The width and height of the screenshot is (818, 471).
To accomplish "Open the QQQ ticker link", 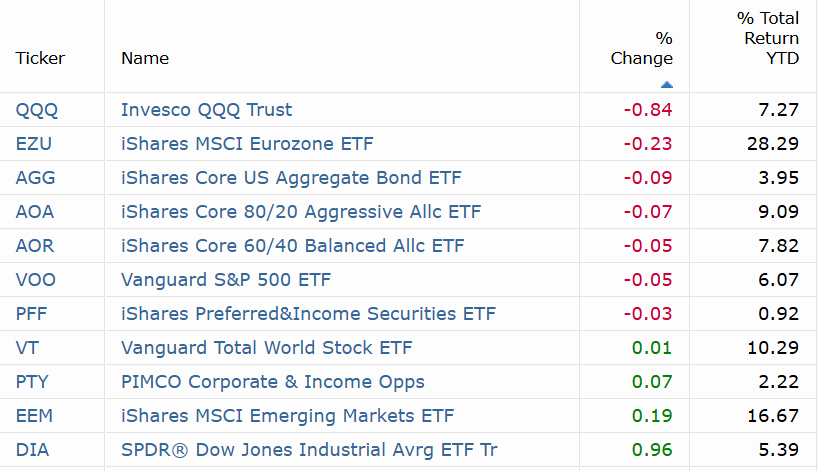I will point(37,110).
